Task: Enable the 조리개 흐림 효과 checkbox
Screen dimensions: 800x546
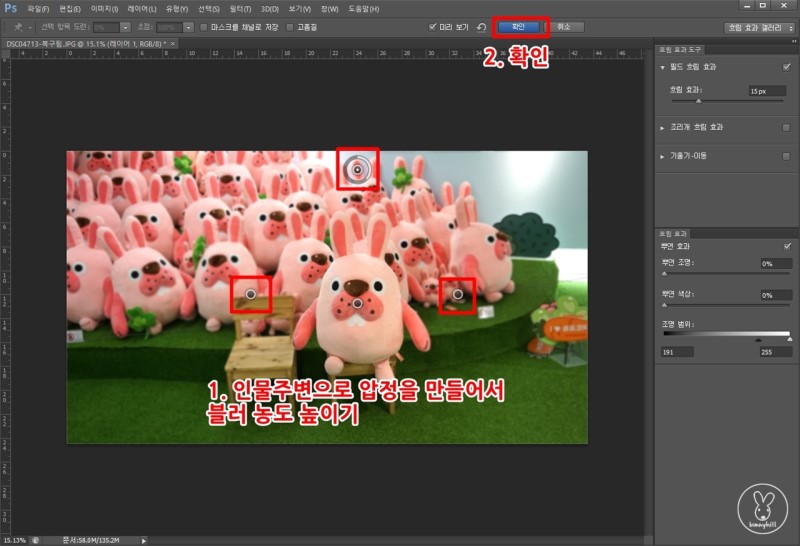Action: coord(787,128)
